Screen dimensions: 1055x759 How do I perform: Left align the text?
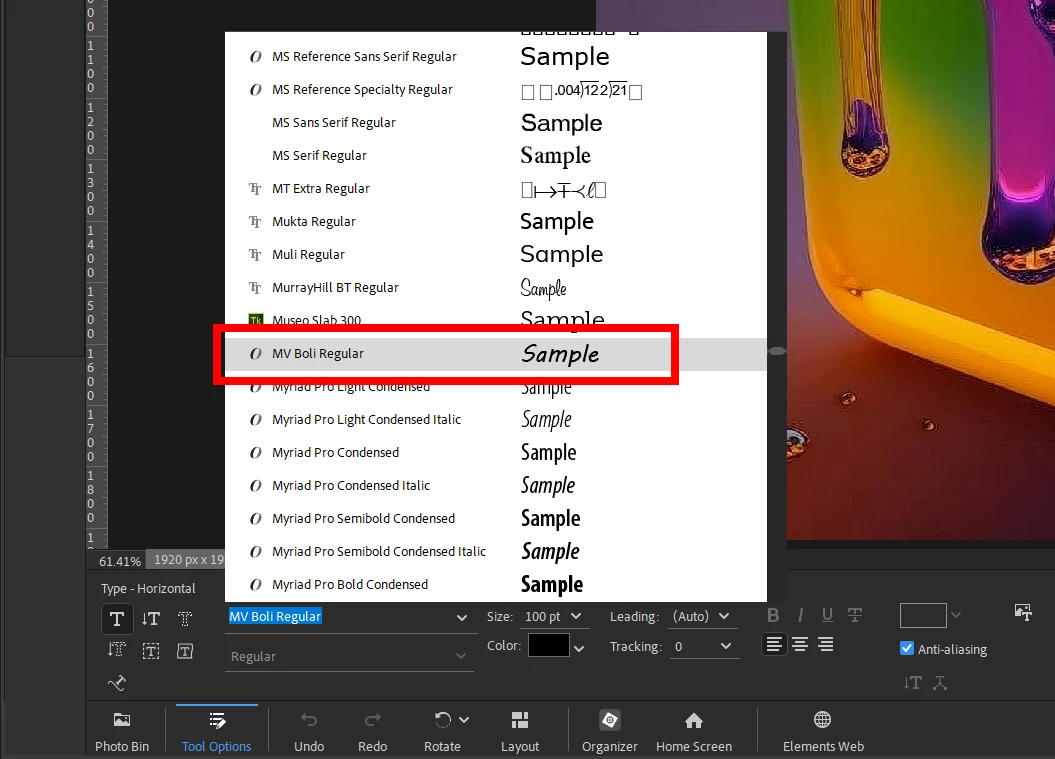tap(774, 645)
